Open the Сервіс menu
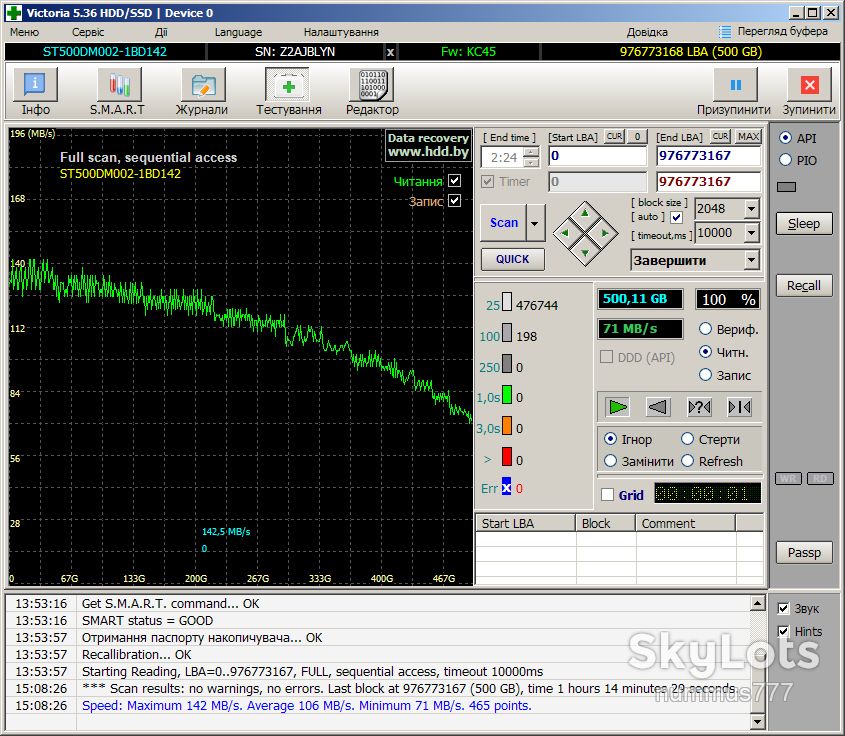The height and width of the screenshot is (736, 845). 88,32
